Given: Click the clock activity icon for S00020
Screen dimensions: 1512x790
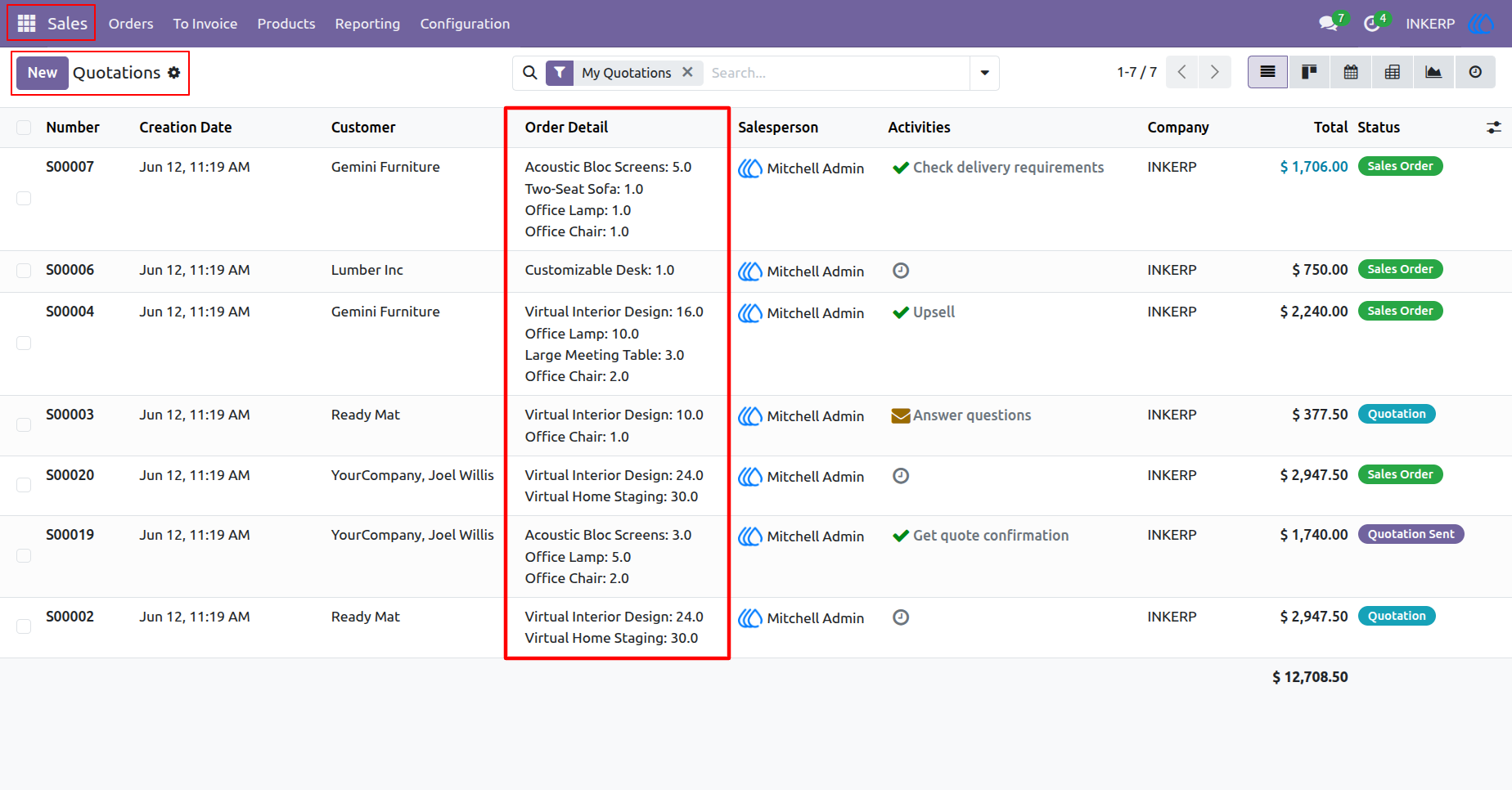Looking at the screenshot, I should click(x=901, y=476).
